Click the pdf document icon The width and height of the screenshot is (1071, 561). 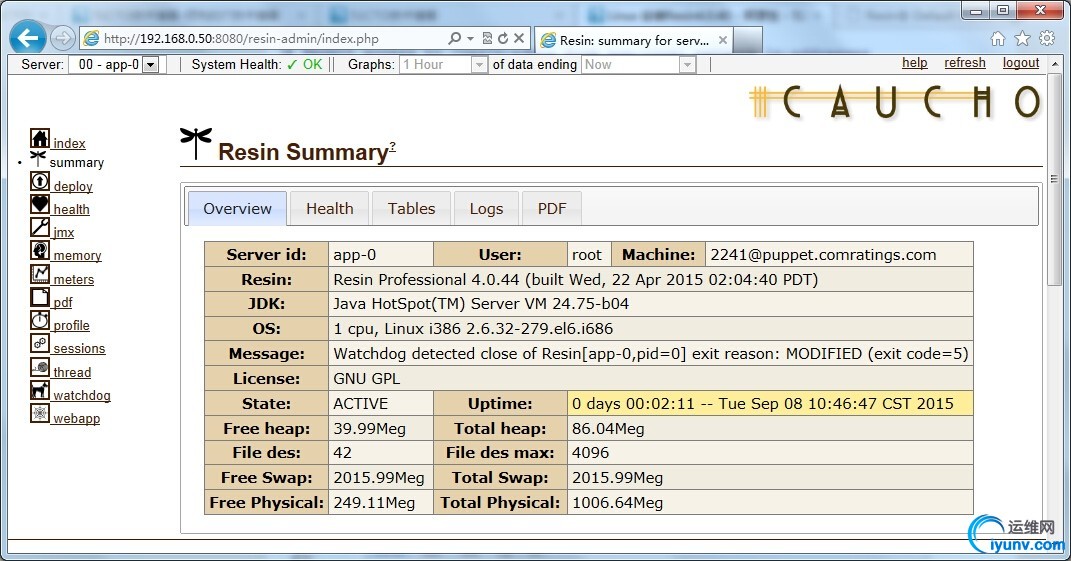[x=40, y=297]
